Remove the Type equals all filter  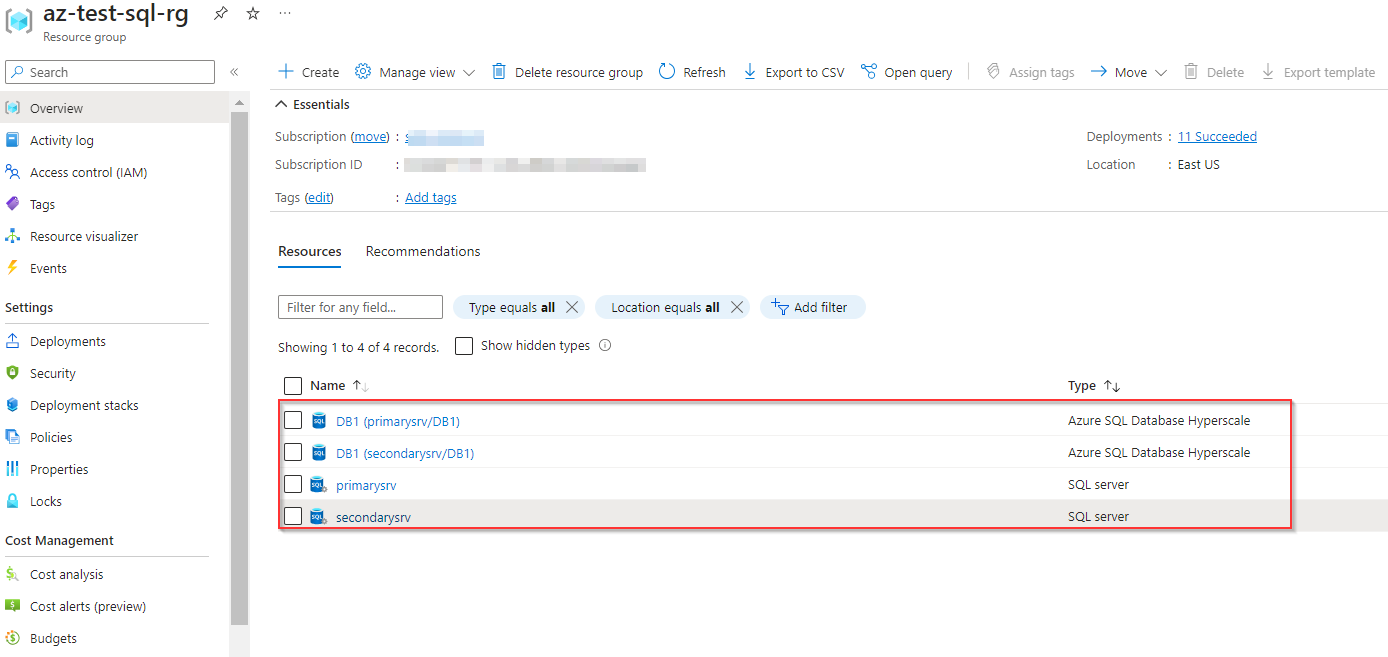click(x=572, y=307)
